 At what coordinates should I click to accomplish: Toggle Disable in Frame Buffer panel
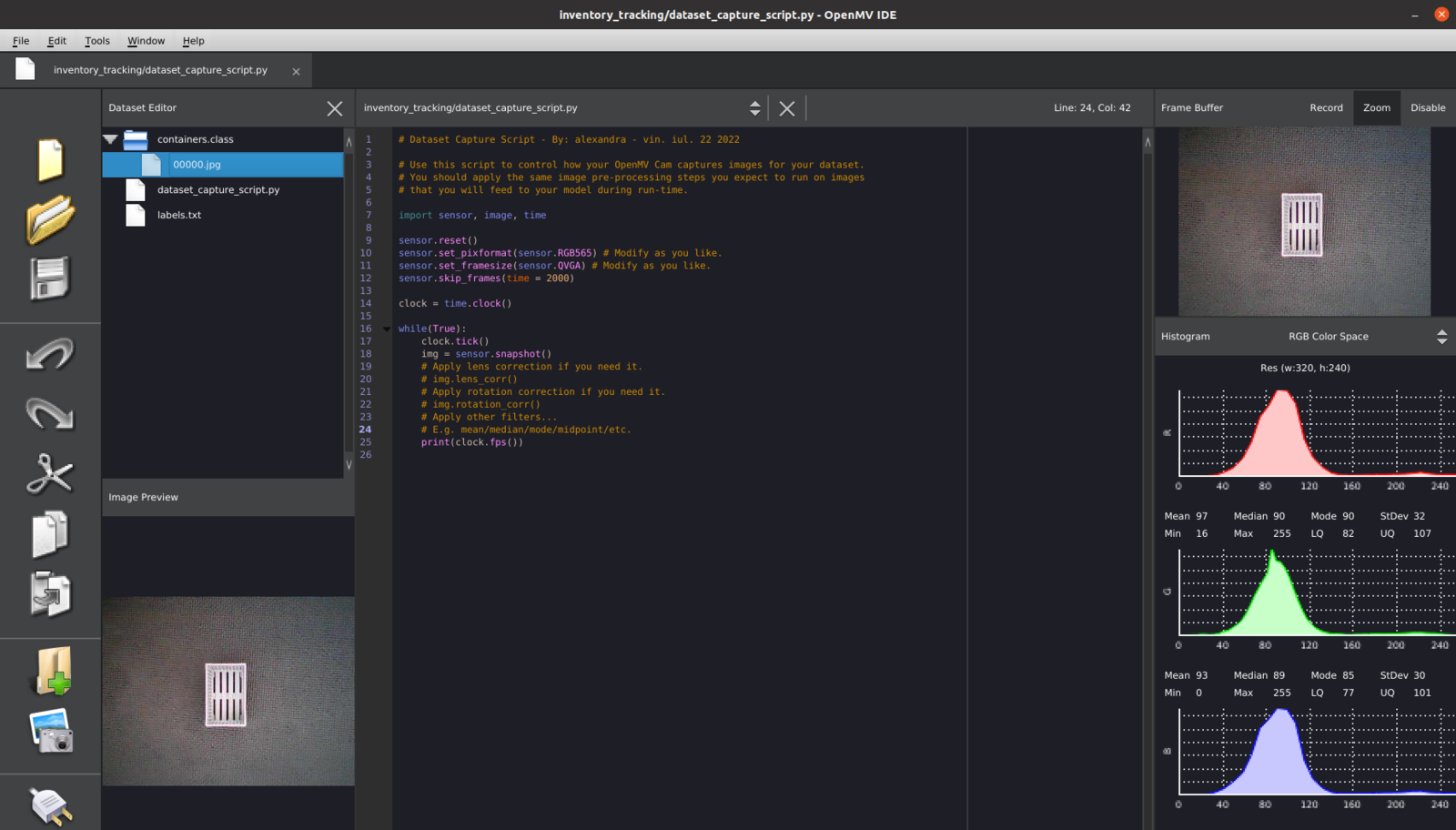(1427, 107)
